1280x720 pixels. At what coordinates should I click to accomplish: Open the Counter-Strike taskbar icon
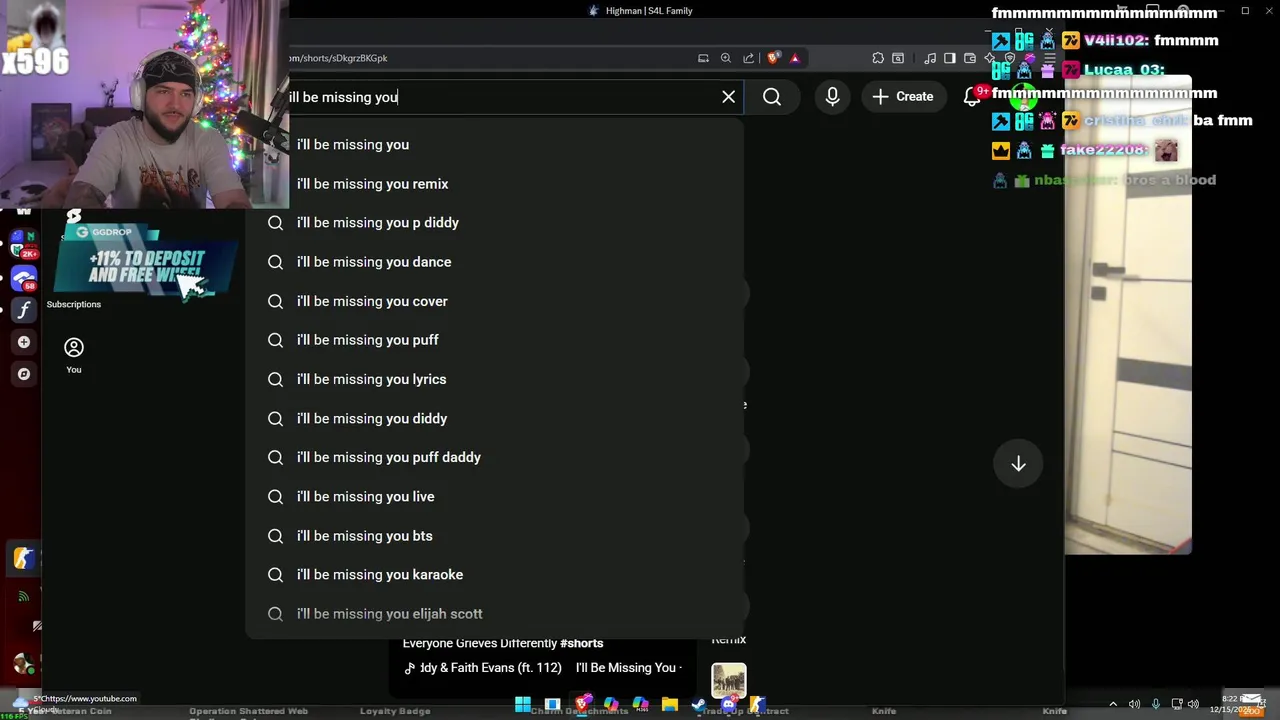757,704
